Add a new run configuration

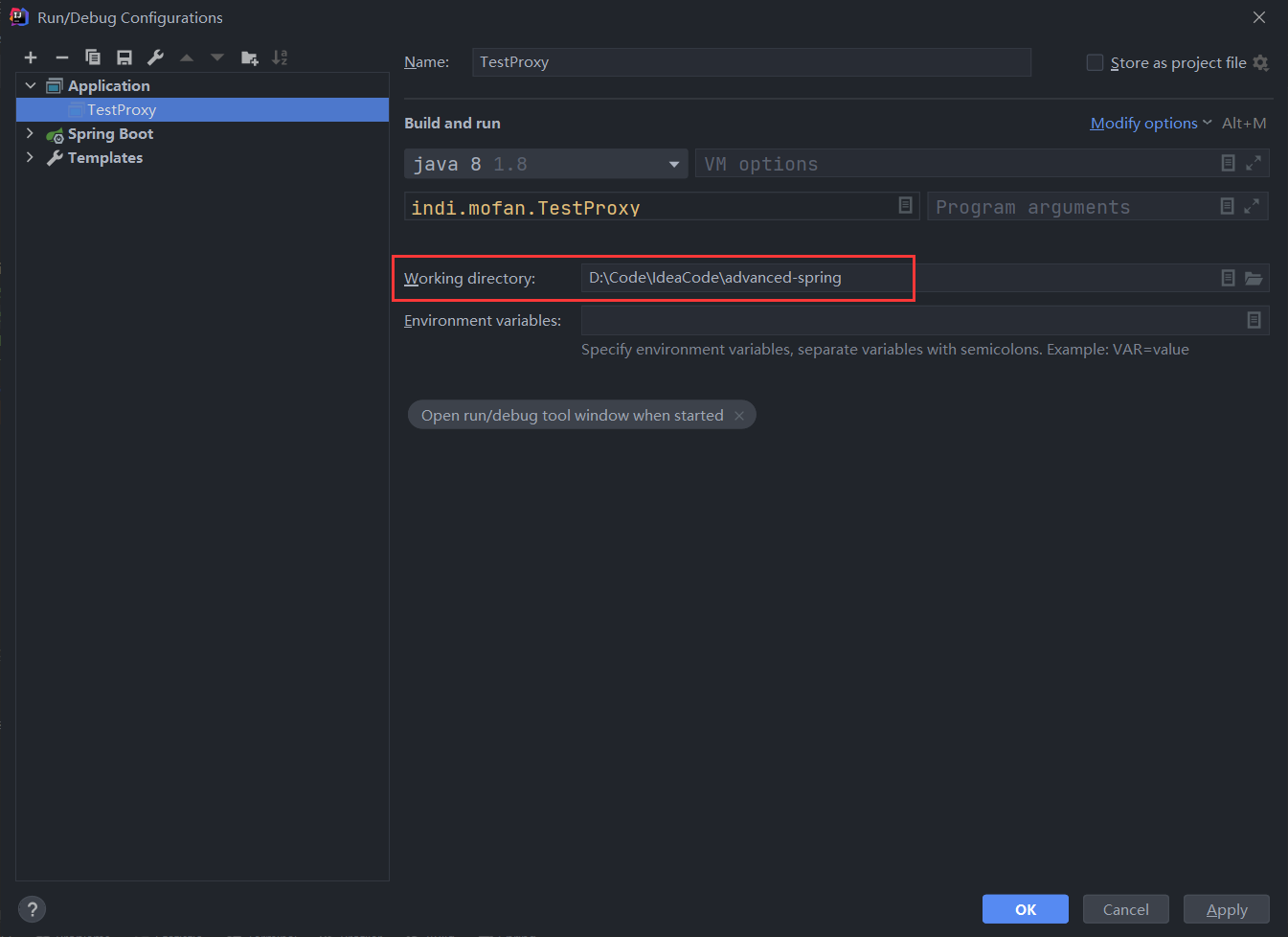coord(31,57)
